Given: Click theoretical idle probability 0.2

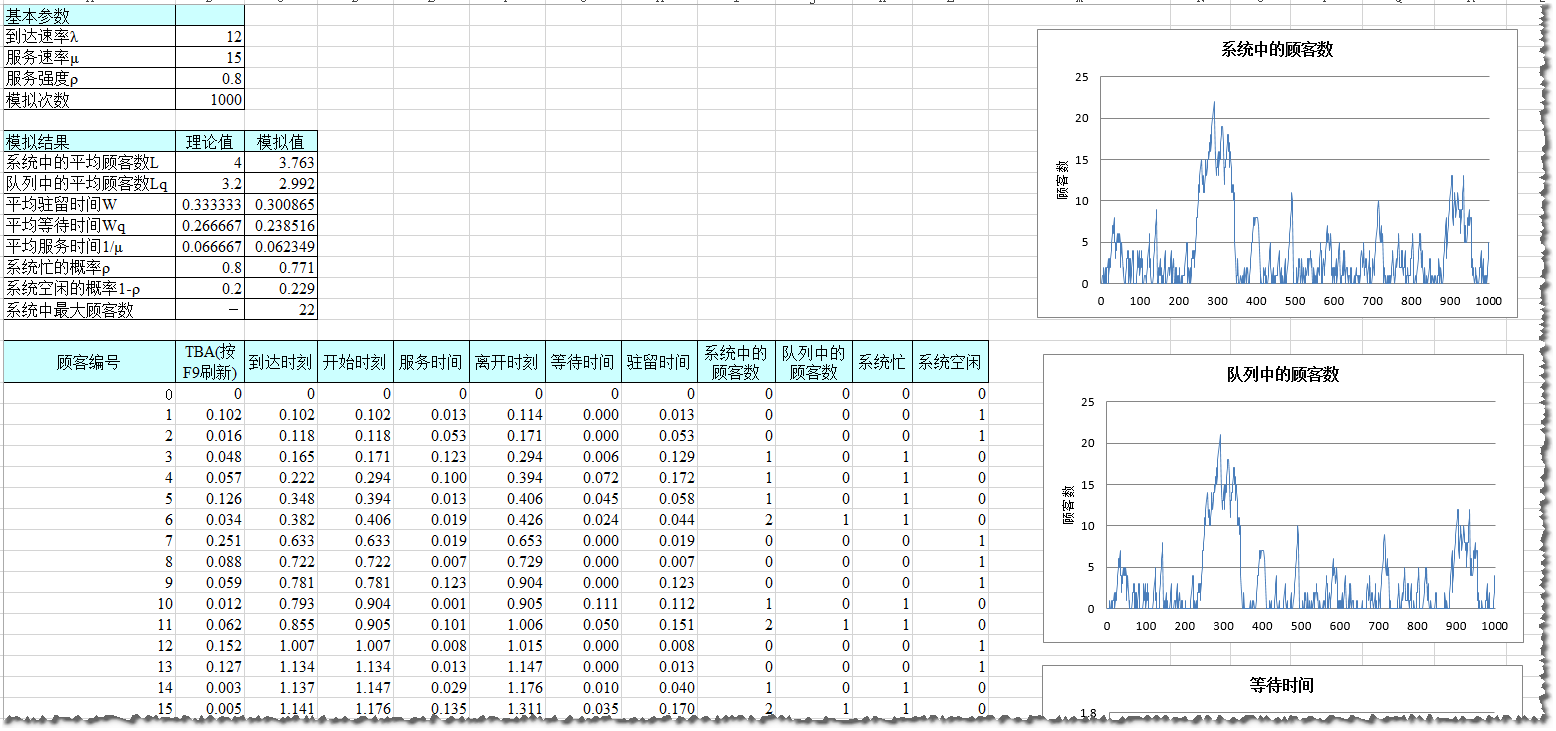Looking at the screenshot, I should [x=210, y=289].
